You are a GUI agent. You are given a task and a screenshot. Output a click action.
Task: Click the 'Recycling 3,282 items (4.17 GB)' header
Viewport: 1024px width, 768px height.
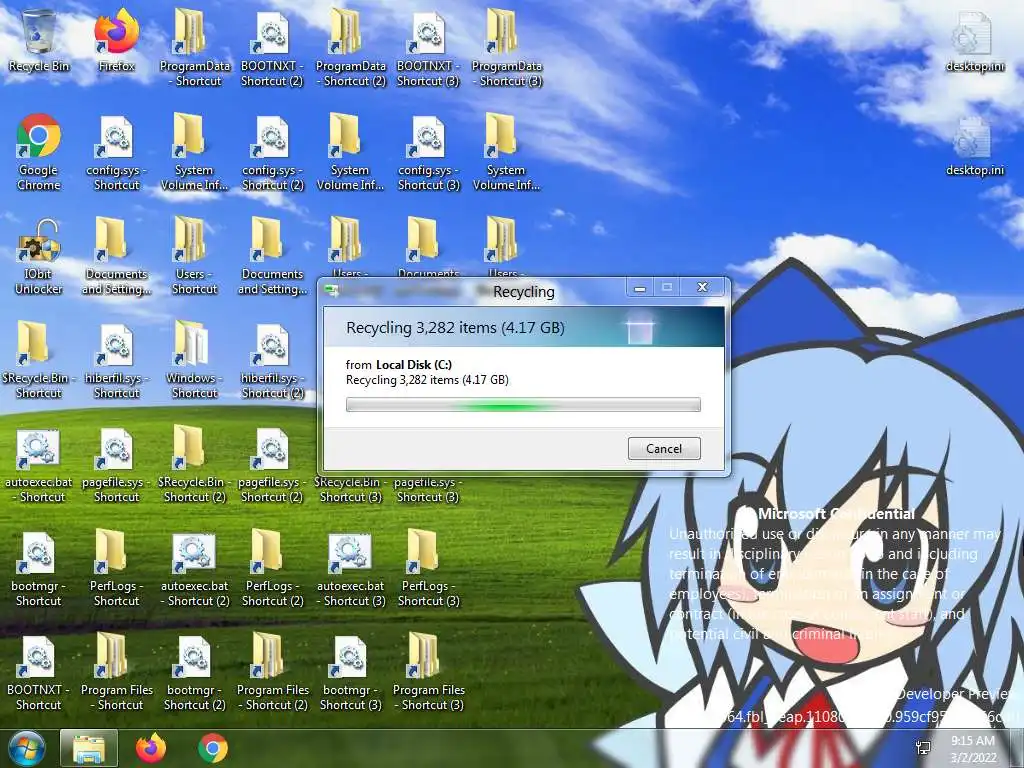click(455, 327)
